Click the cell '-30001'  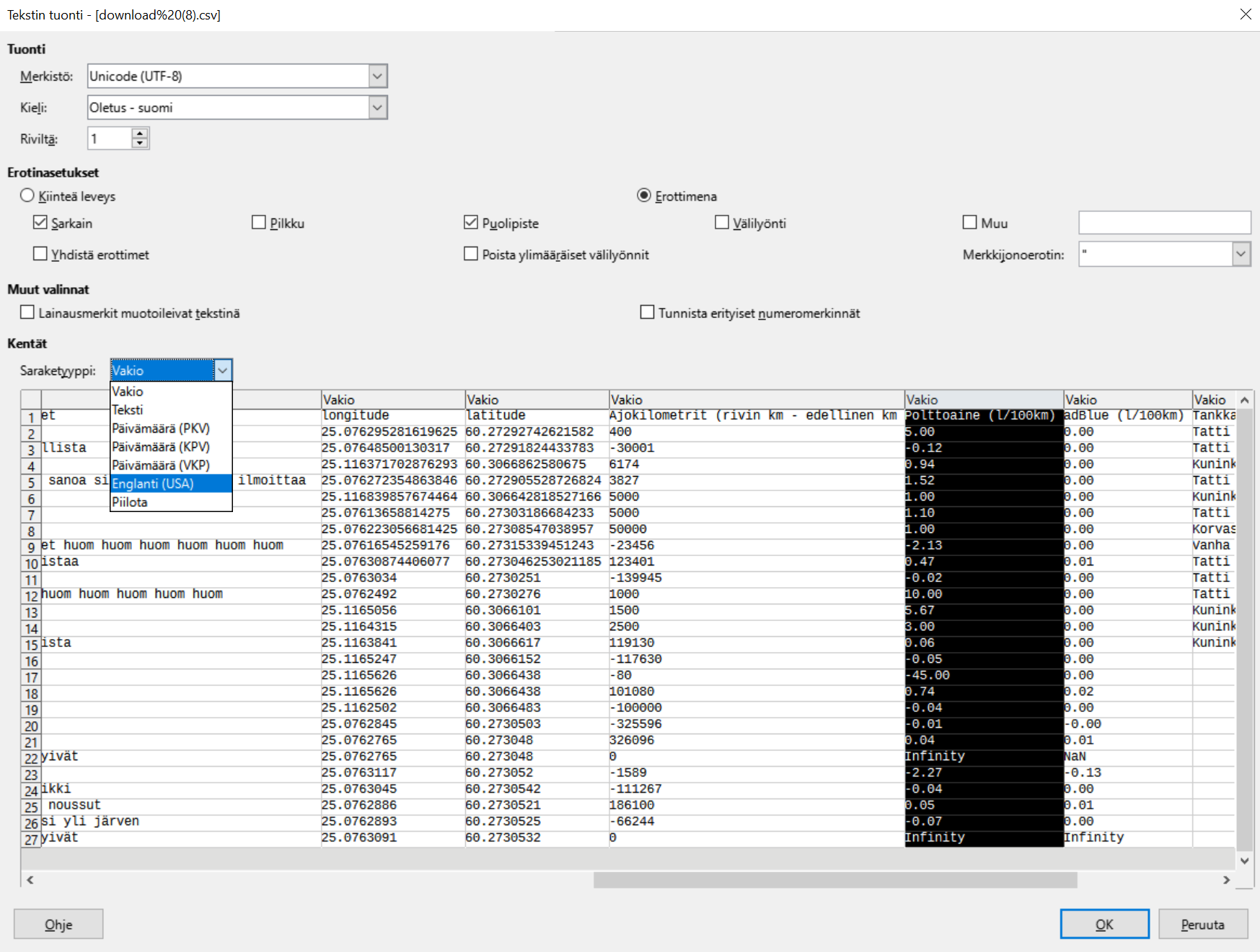pyautogui.click(x=757, y=448)
